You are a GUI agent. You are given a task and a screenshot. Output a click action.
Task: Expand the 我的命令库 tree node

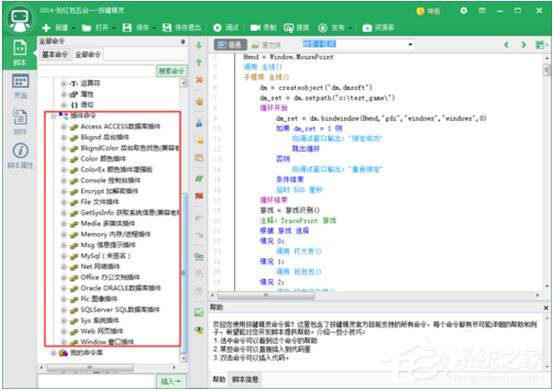coord(53,353)
